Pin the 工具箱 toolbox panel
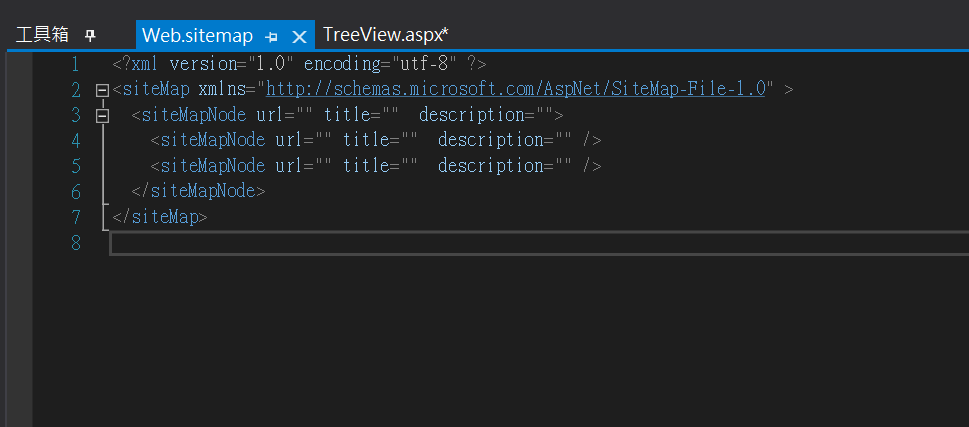Screen dimensions: 969x427 [90, 36]
